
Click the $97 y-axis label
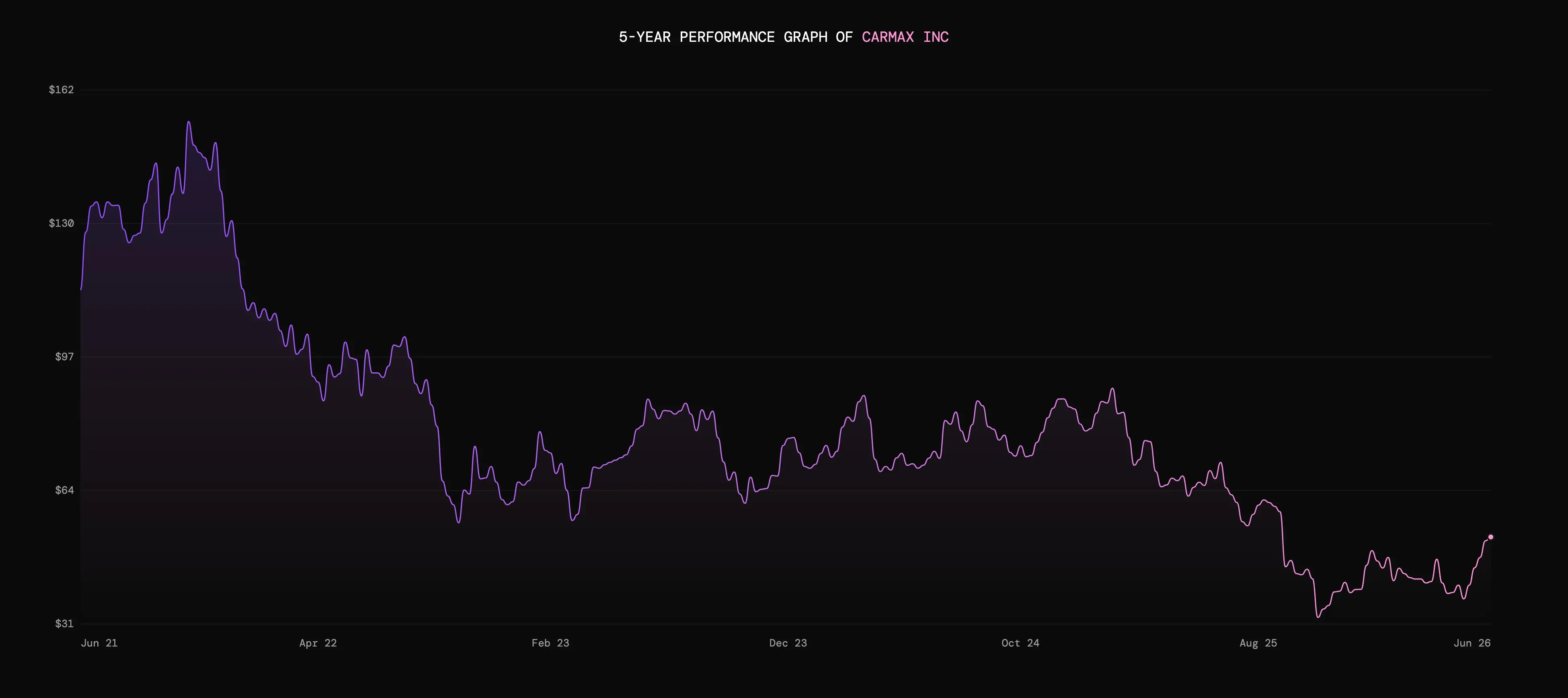[x=64, y=357]
